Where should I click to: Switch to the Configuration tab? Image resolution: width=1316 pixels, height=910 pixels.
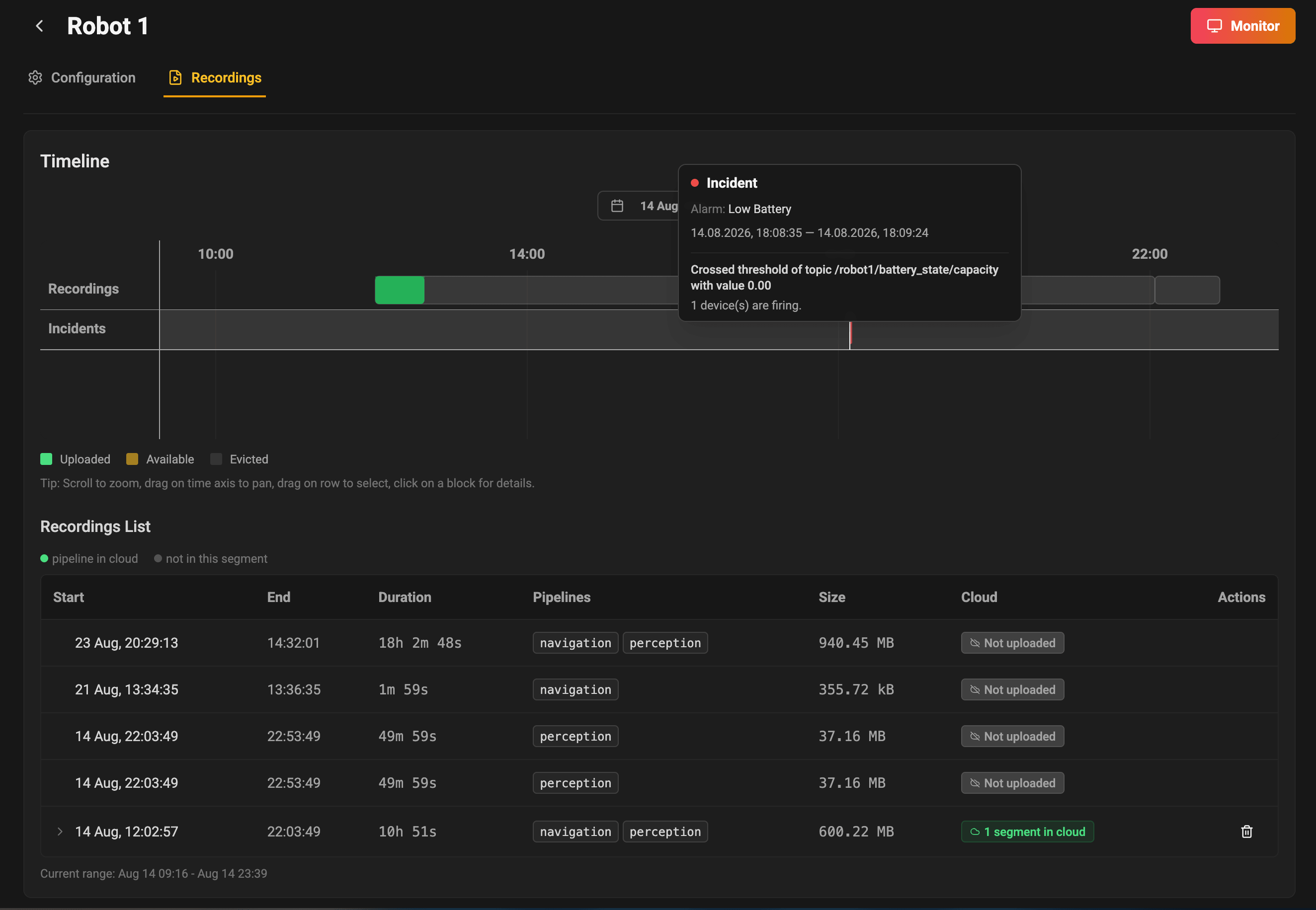[x=82, y=77]
